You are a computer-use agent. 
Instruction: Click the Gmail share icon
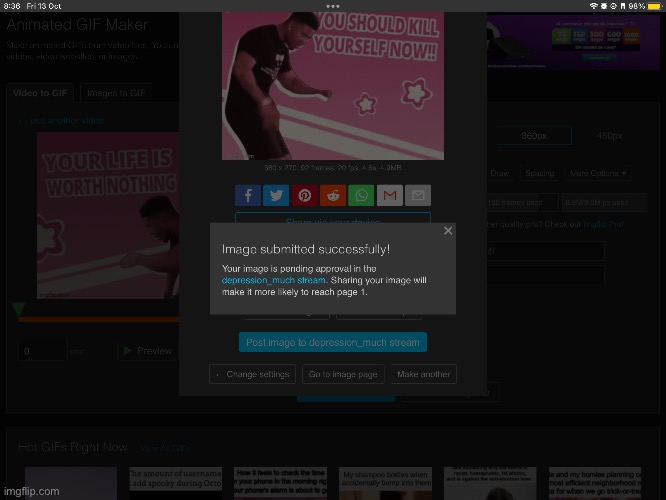[x=390, y=196]
